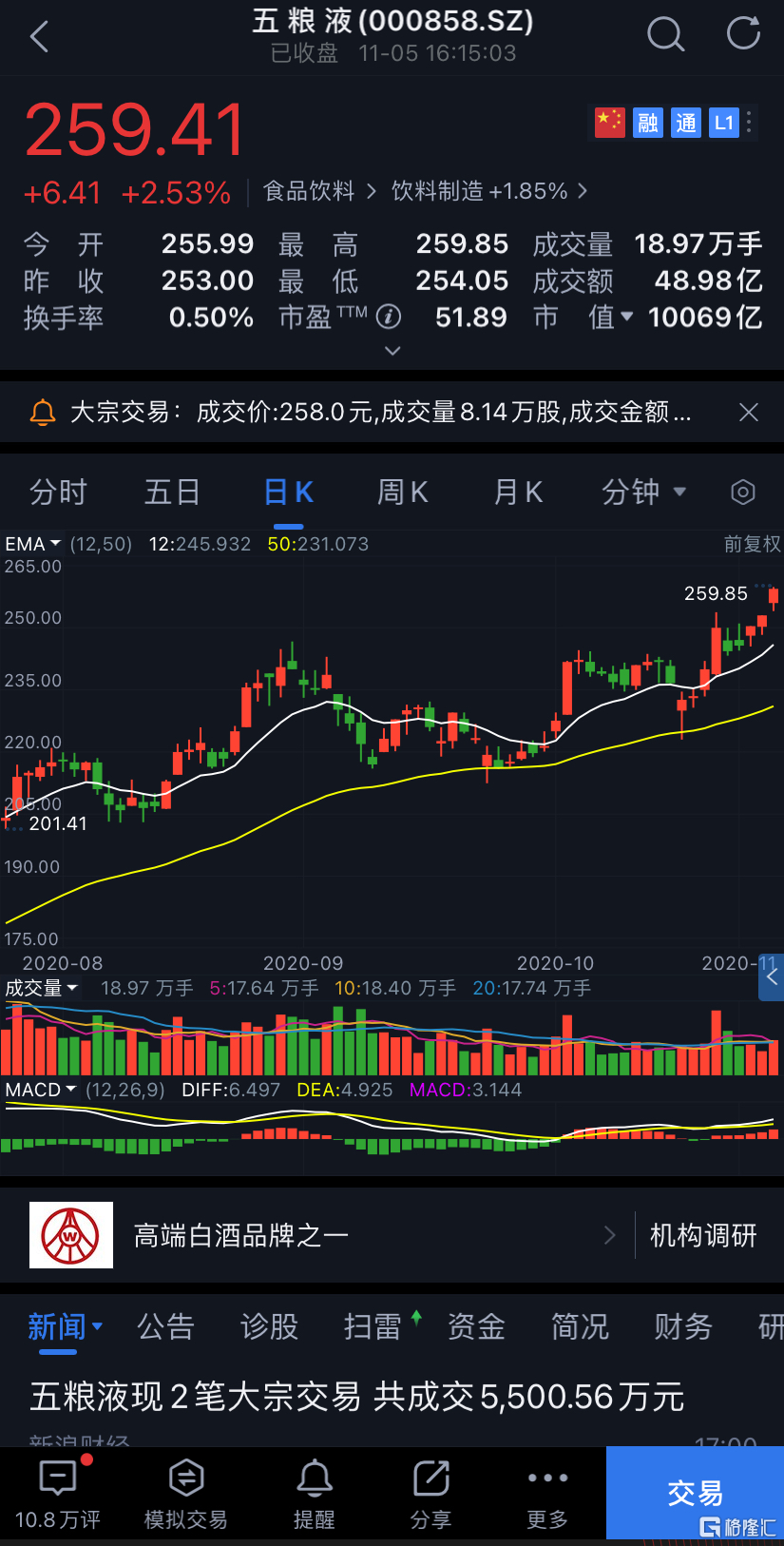Switch to the 分时 chart tab
784x1546 pixels.
point(58,492)
